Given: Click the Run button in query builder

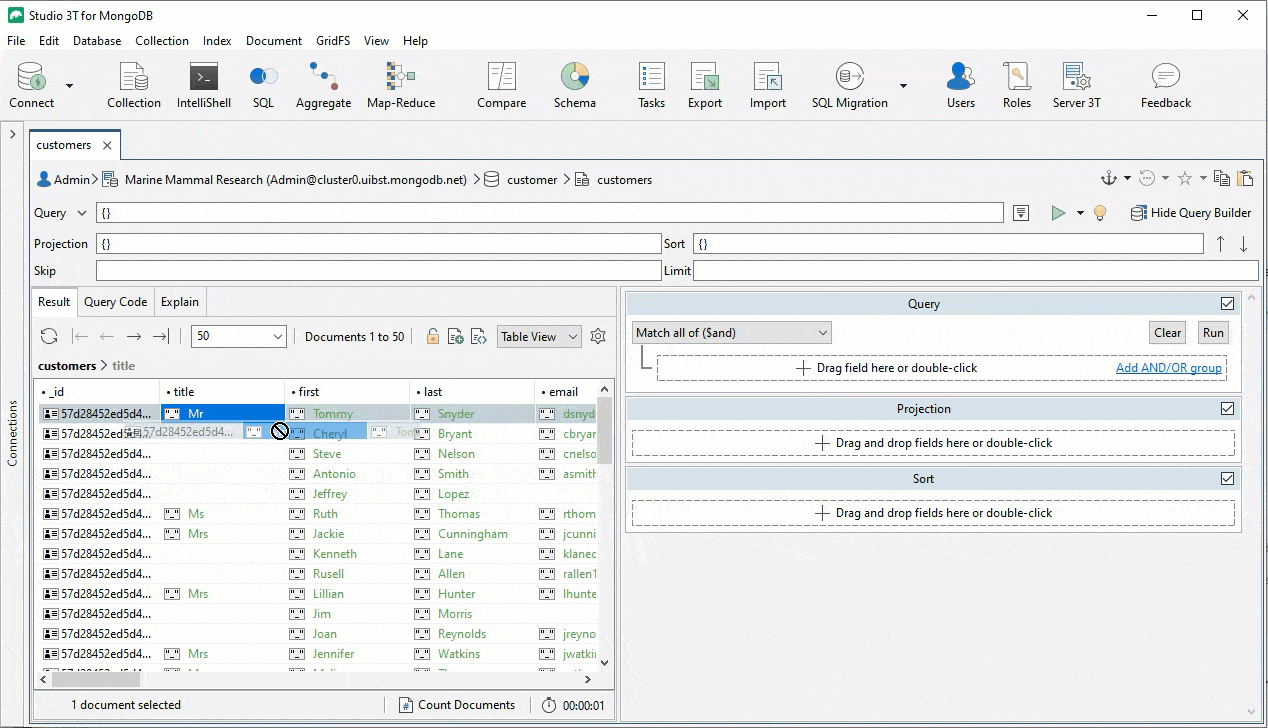Looking at the screenshot, I should [1213, 333].
